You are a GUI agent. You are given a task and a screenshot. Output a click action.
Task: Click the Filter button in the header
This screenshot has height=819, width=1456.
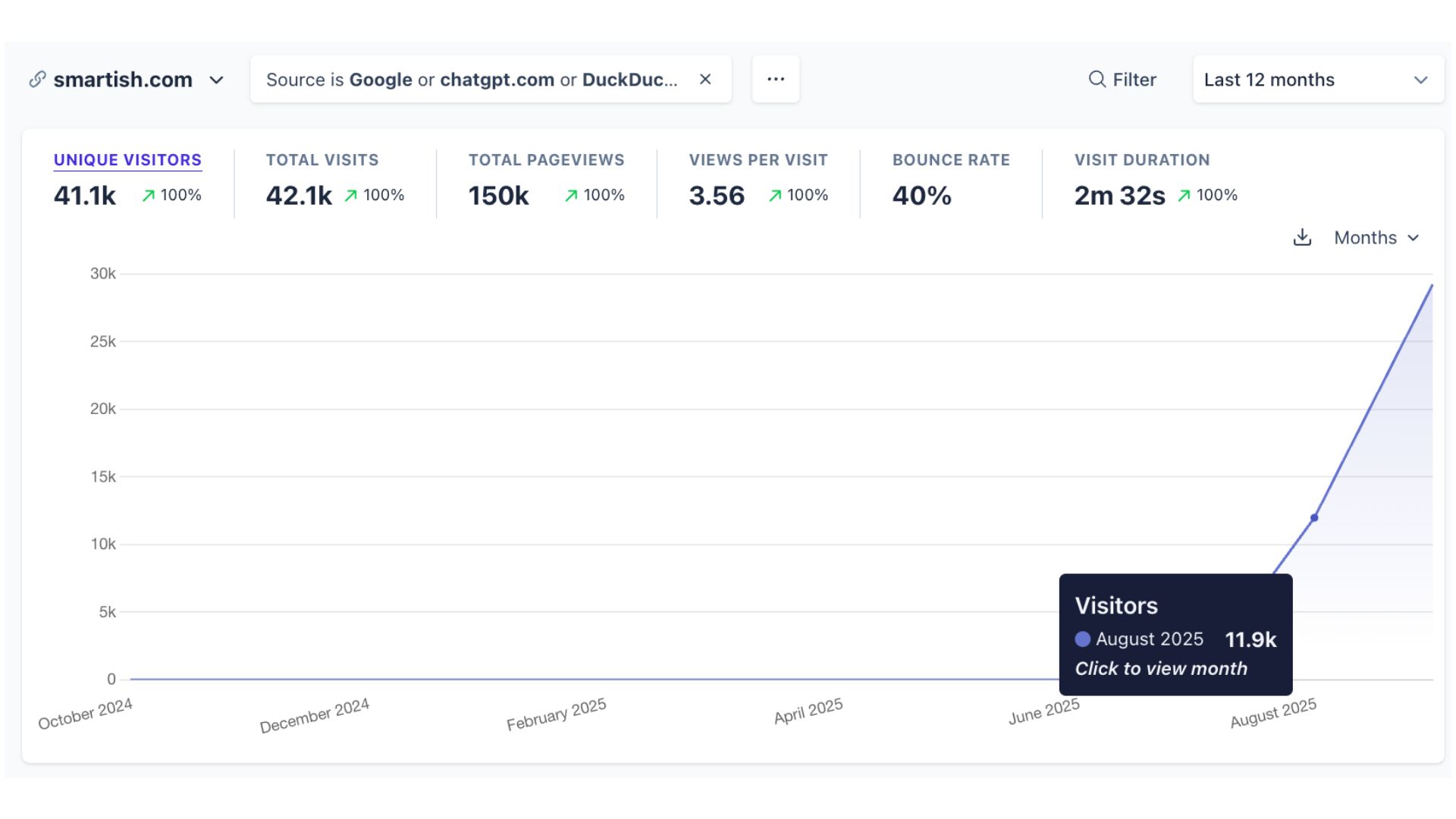(1122, 79)
